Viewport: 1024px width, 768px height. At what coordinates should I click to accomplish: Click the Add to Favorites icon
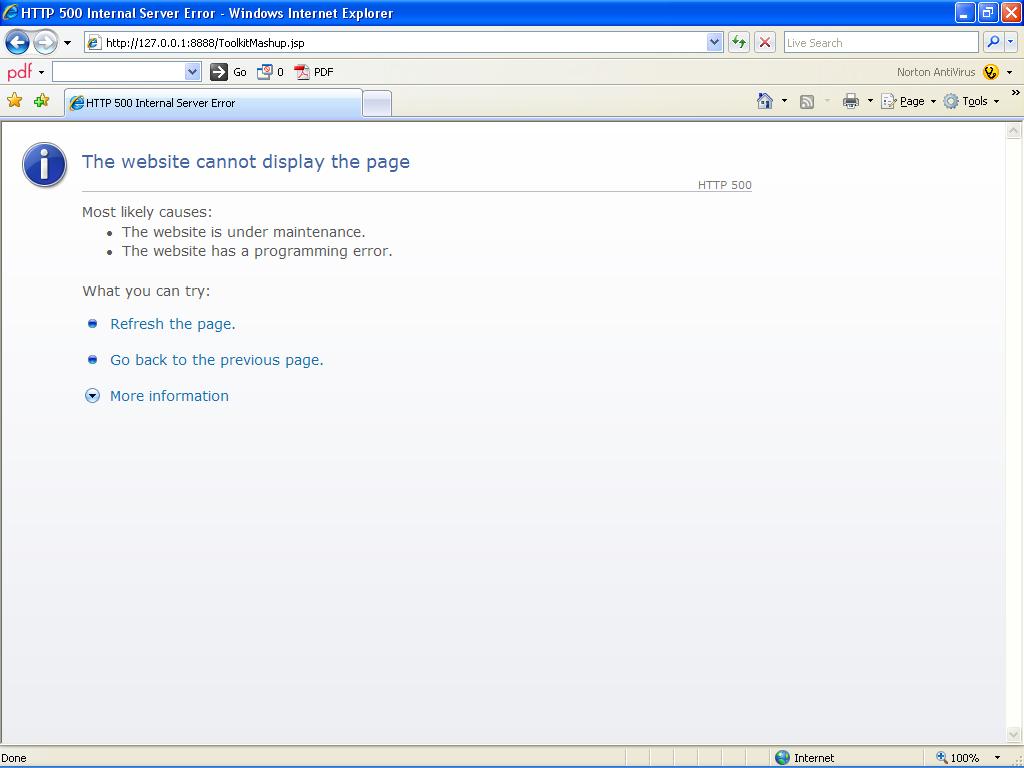(40, 101)
